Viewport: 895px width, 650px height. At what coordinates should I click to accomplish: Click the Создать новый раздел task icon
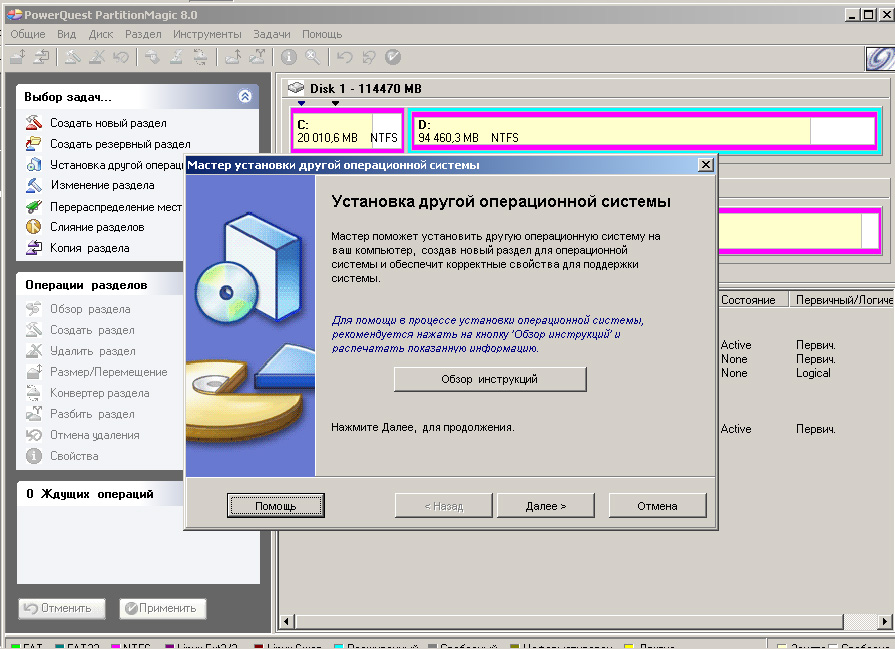pyautogui.click(x=34, y=123)
